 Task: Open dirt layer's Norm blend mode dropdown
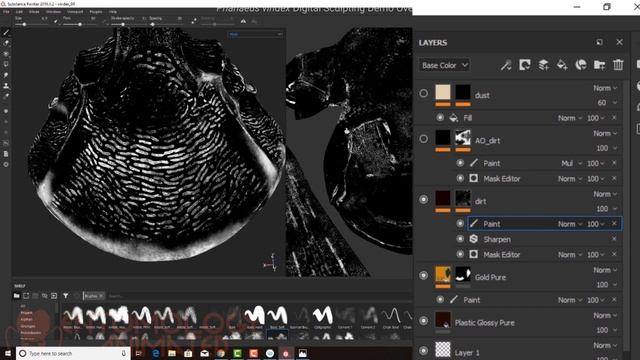click(x=605, y=194)
